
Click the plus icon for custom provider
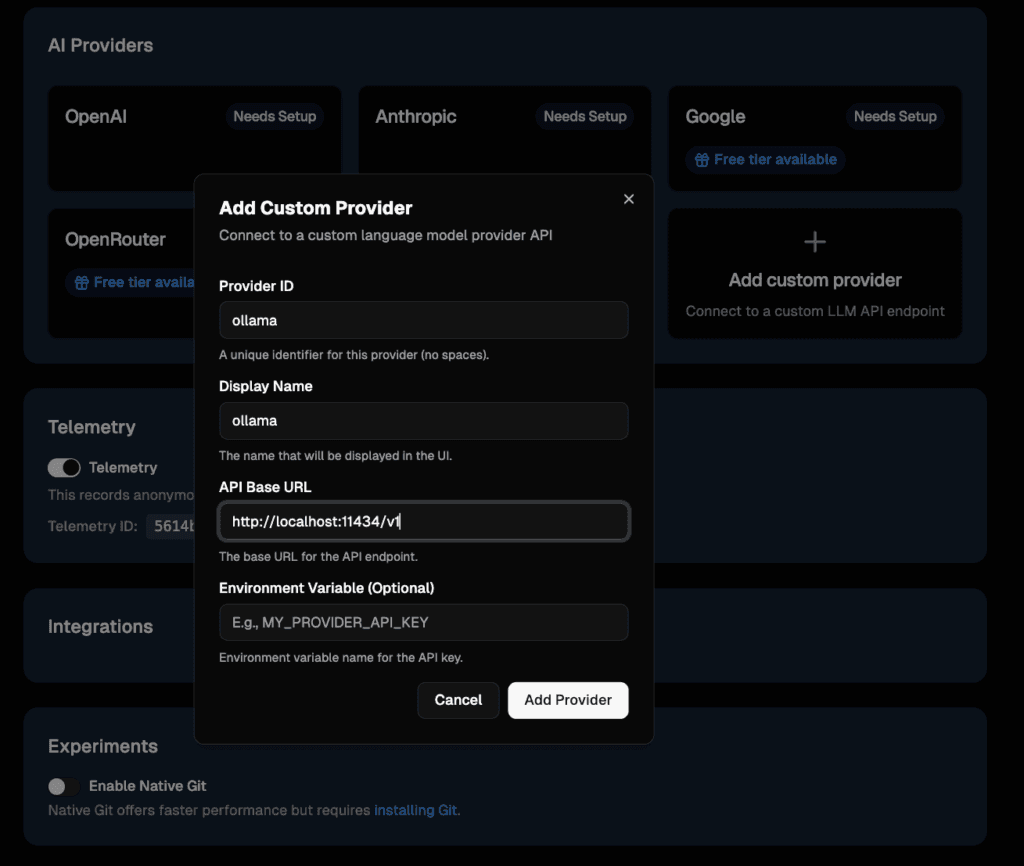(x=814, y=242)
